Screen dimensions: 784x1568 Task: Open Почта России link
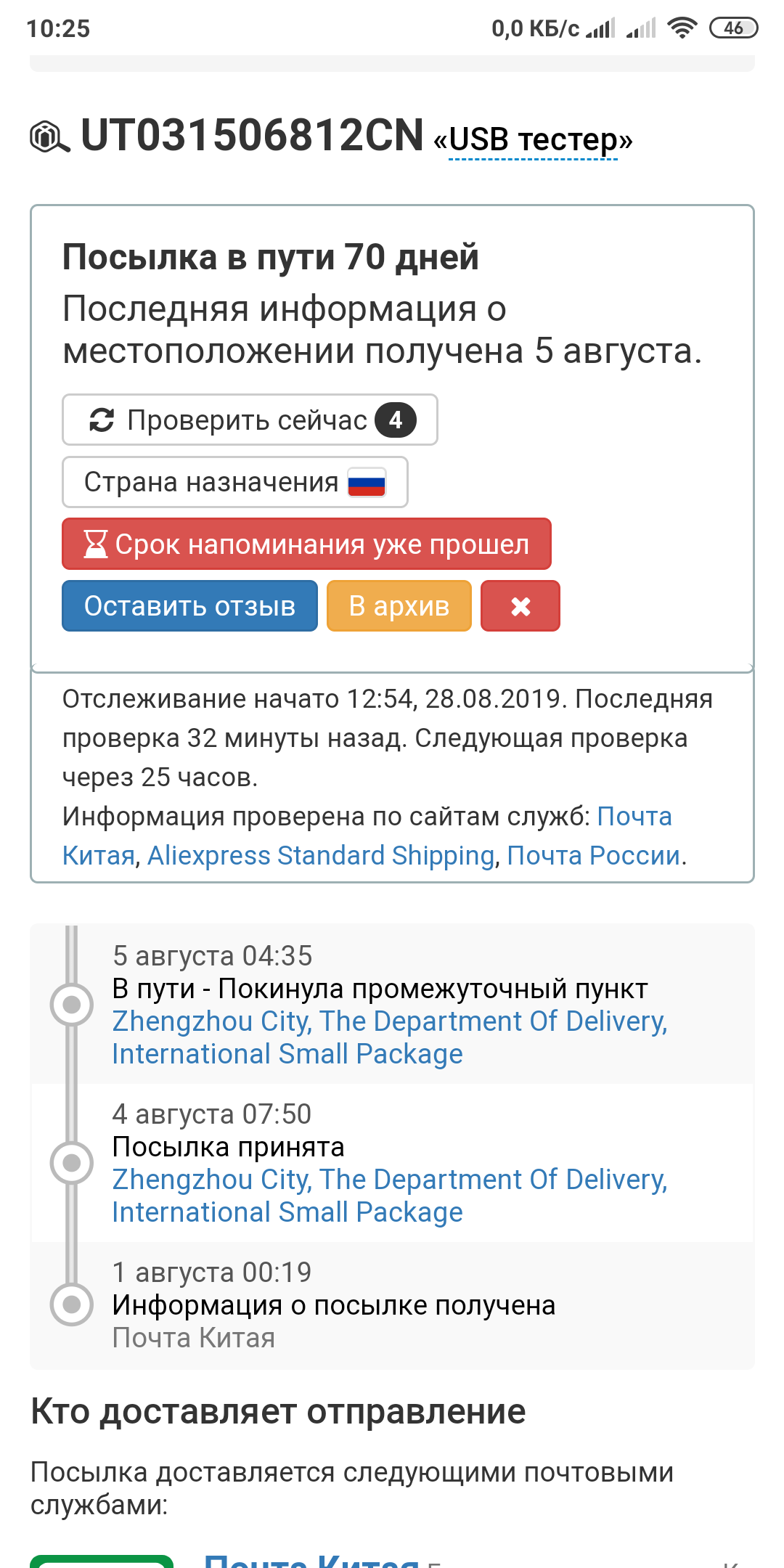click(x=594, y=856)
